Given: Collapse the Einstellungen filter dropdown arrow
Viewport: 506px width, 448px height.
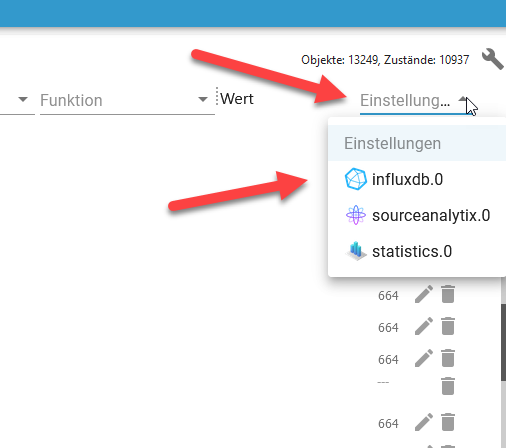Looking at the screenshot, I should [463, 99].
